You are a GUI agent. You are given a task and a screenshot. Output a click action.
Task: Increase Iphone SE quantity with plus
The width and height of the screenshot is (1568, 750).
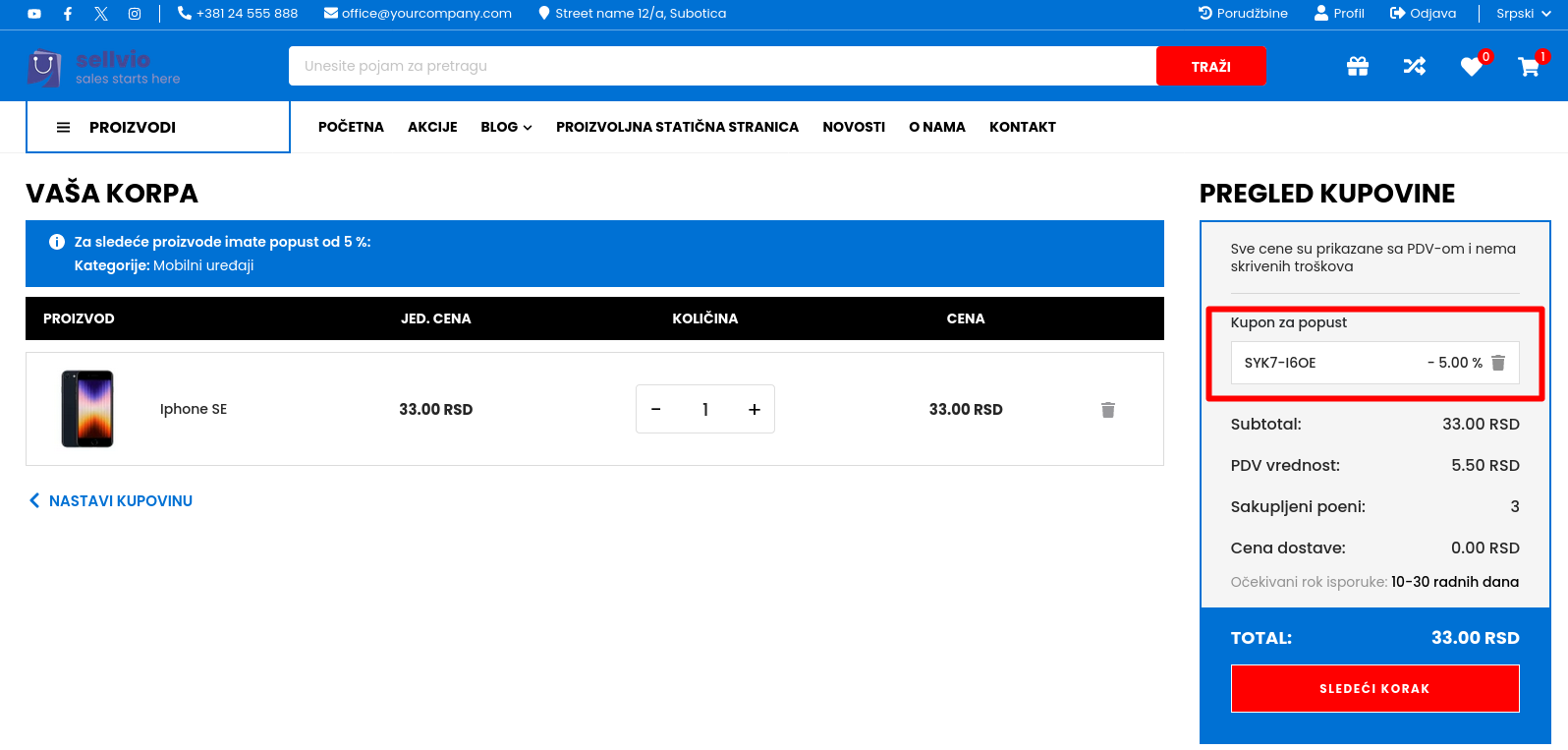point(755,410)
